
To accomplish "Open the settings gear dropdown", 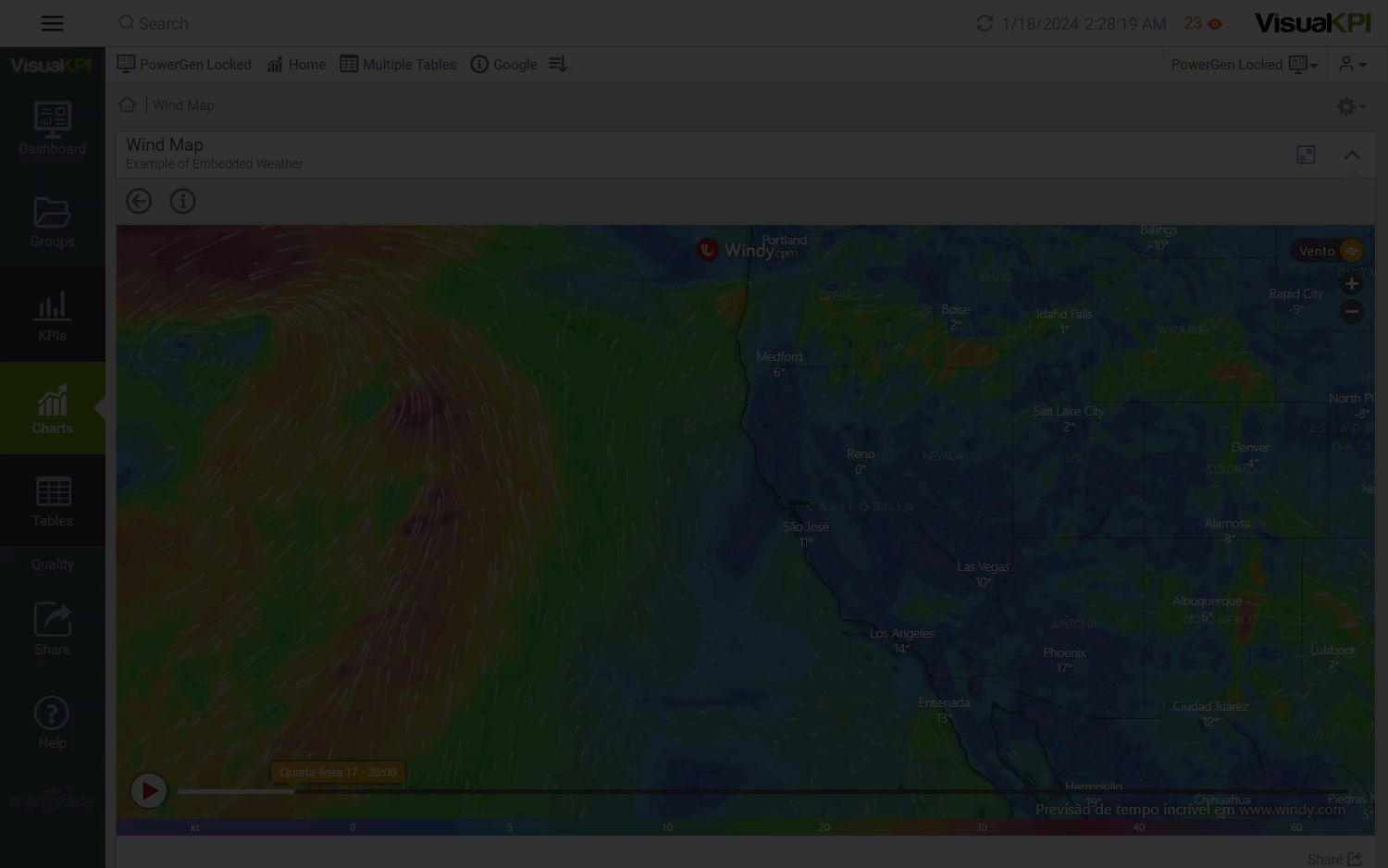I will 1351,106.
